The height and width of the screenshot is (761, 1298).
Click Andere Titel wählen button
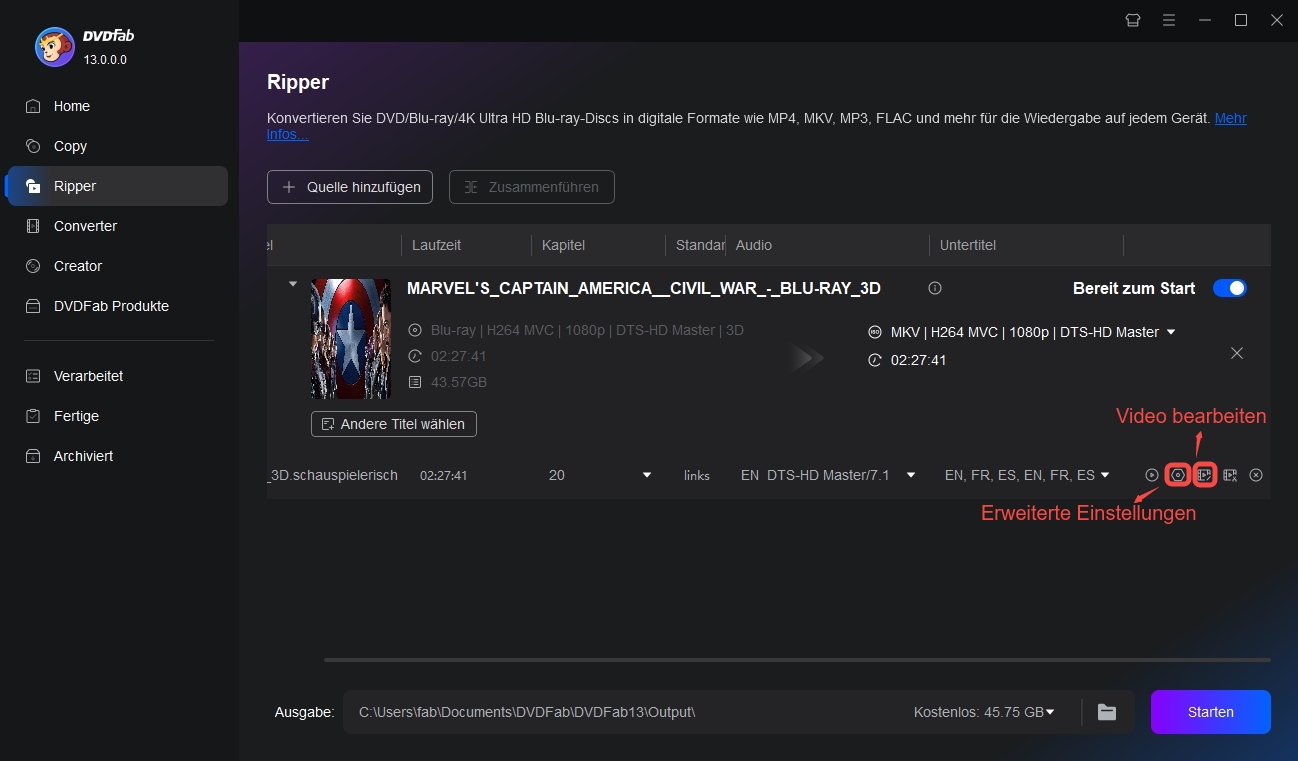pyautogui.click(x=394, y=424)
